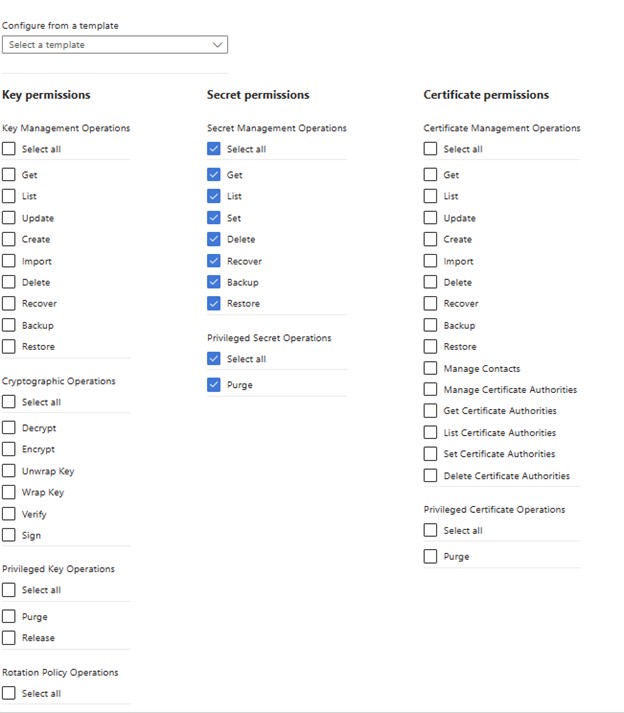Tick the Decrypt cryptographic operation

[9, 428]
